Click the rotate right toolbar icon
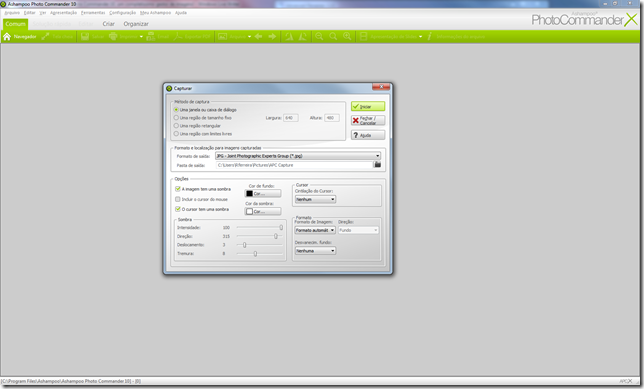The image size is (644, 389). pyautogui.click(x=303, y=37)
